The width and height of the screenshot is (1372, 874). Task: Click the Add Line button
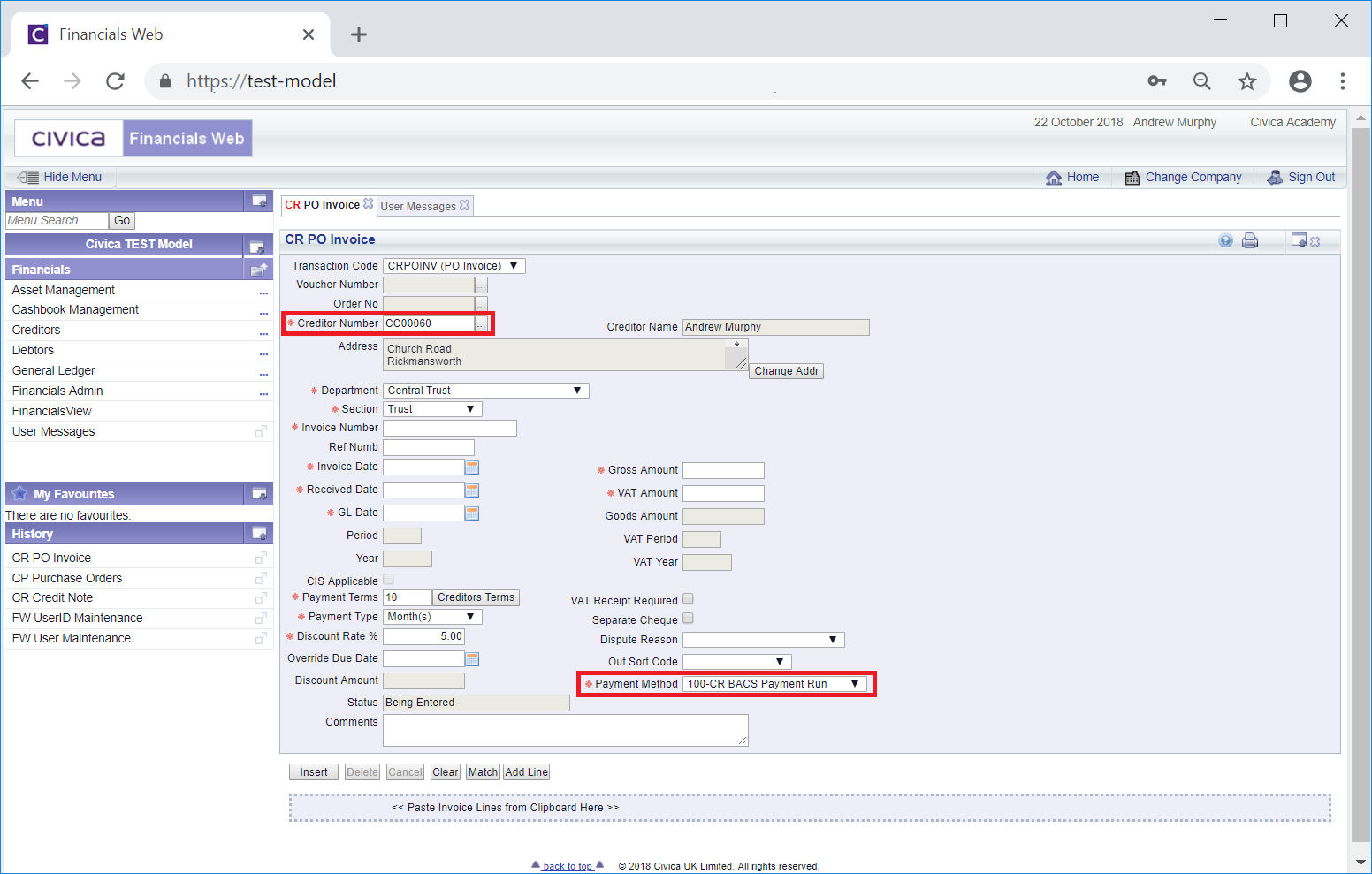click(x=527, y=772)
